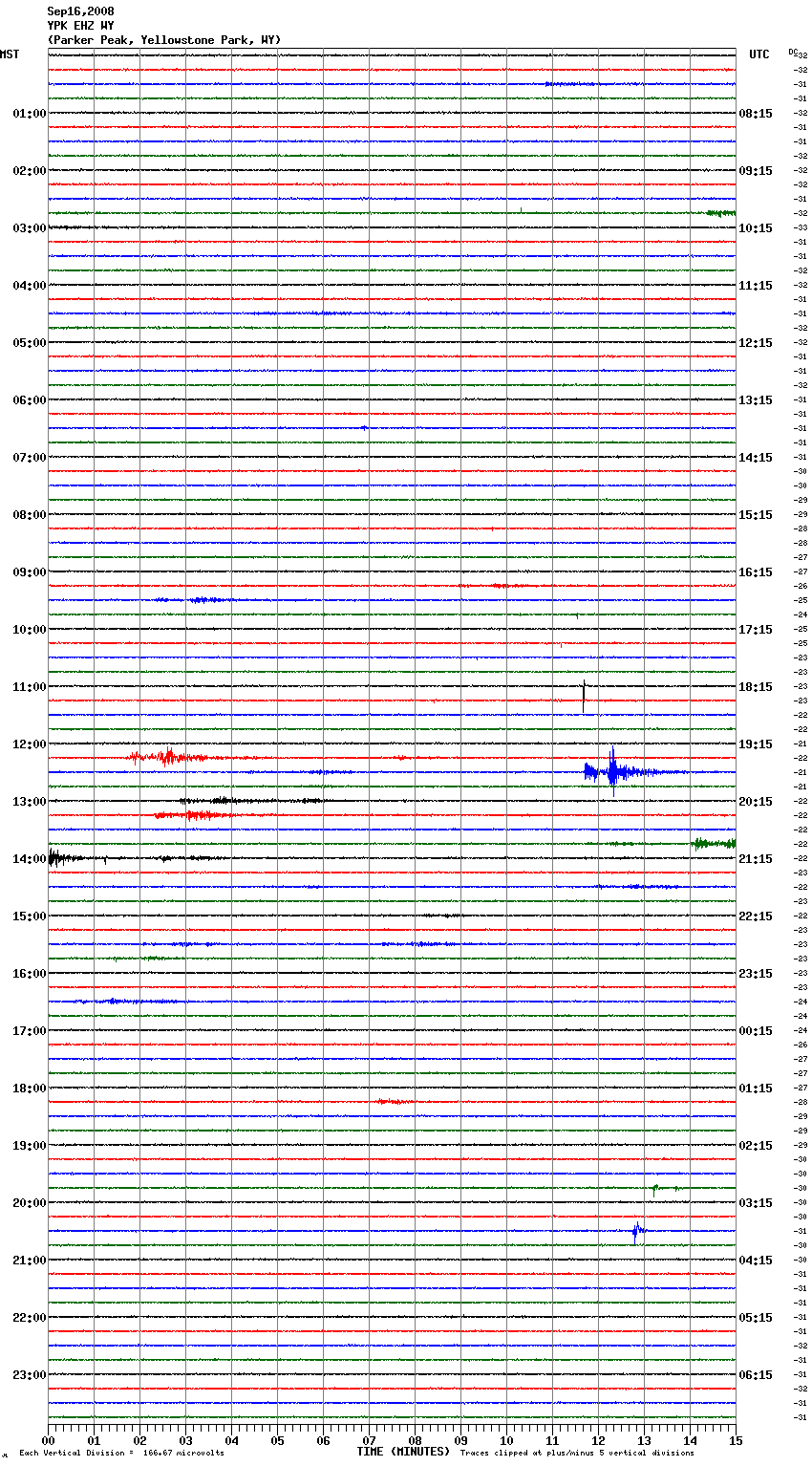Click the 05:00 MST row label

[30, 343]
